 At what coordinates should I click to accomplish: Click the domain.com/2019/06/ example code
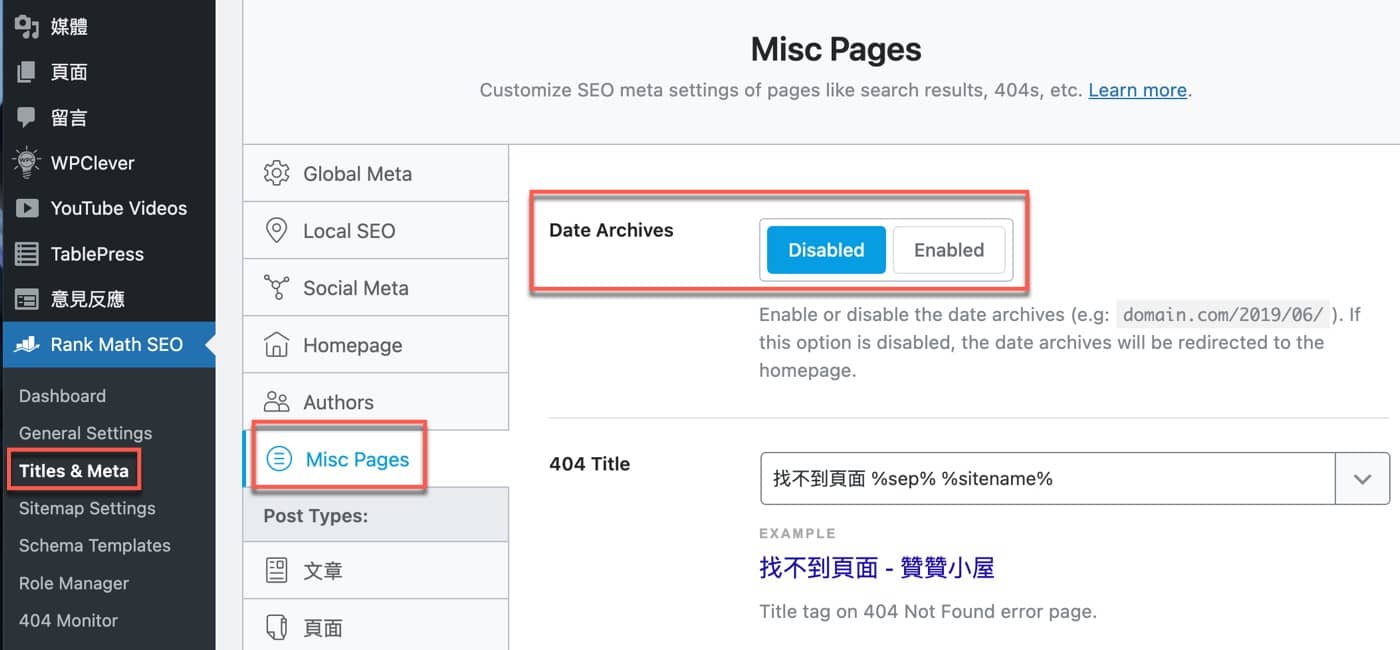1223,315
